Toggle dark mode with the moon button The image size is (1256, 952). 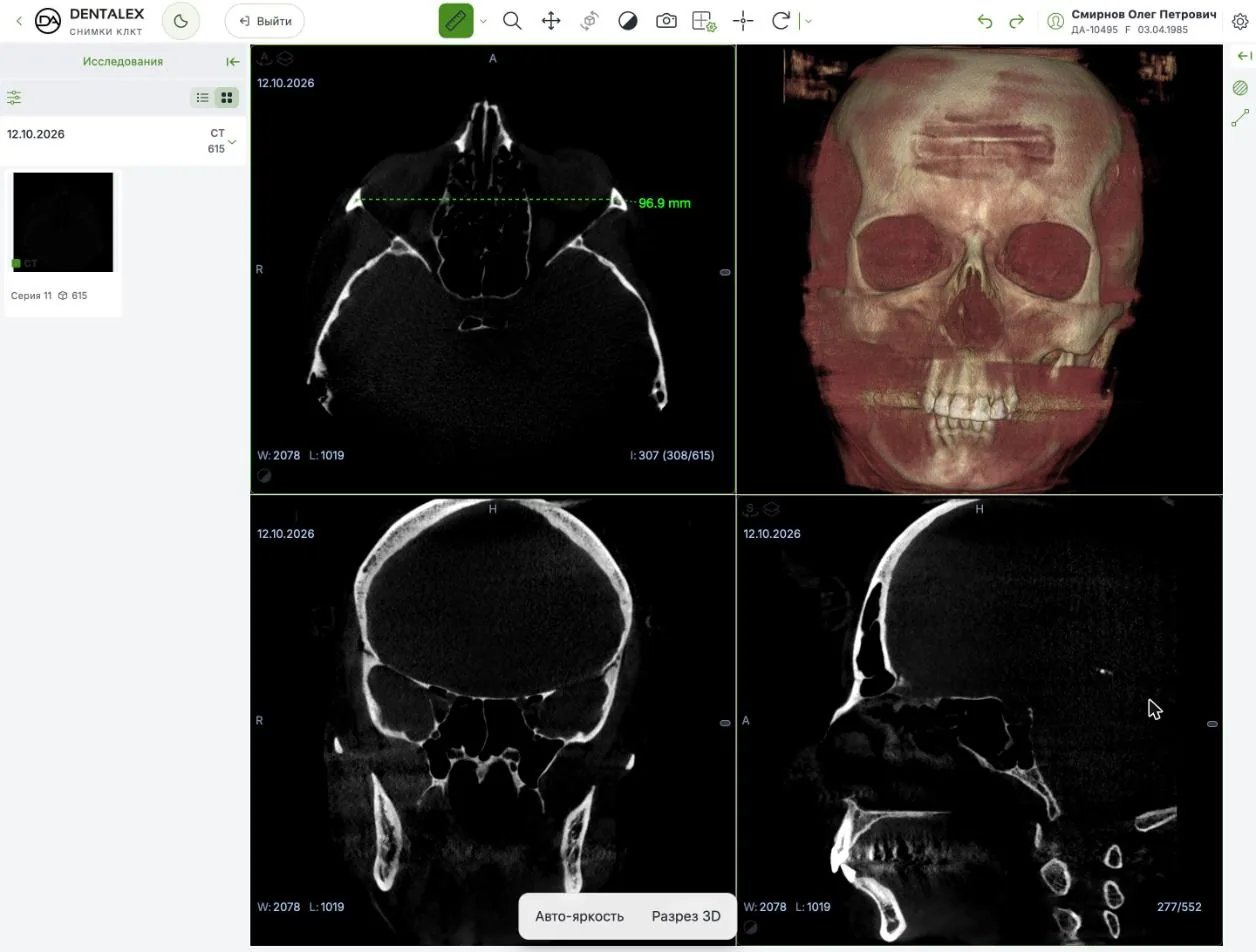[181, 21]
